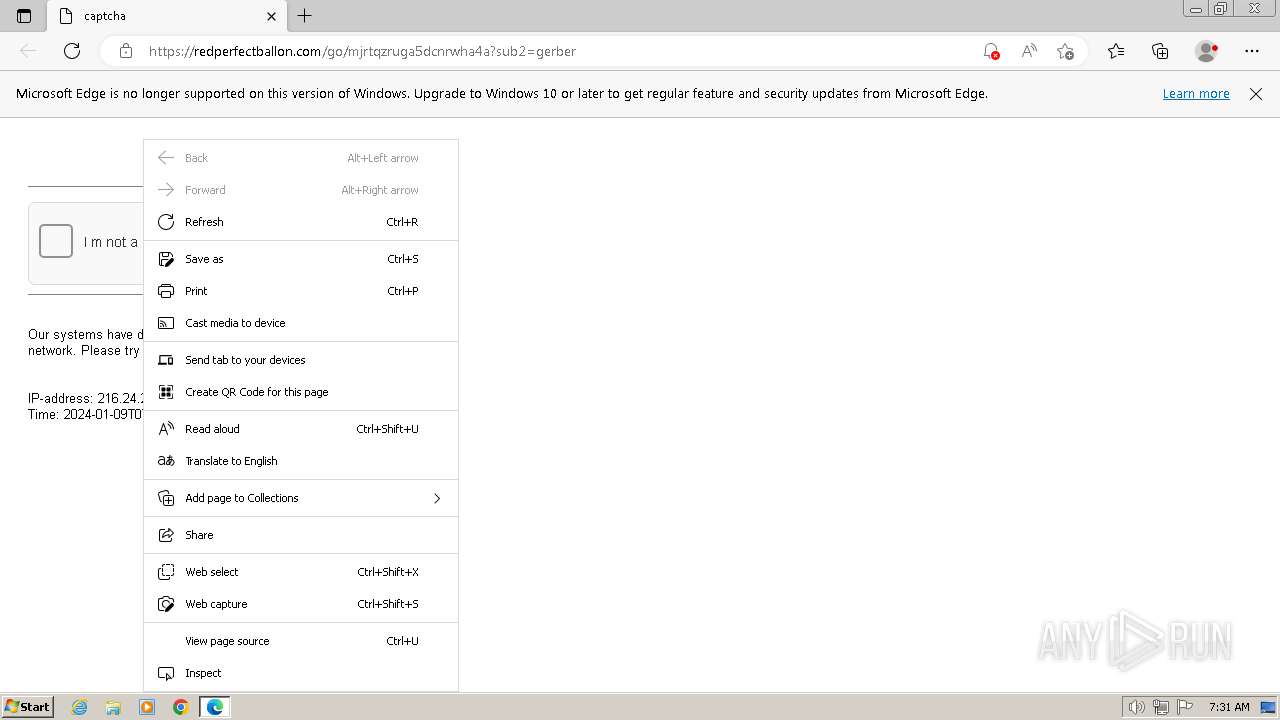The height and width of the screenshot is (720, 1280).
Task: Open the Windows Start button
Action: point(27,707)
